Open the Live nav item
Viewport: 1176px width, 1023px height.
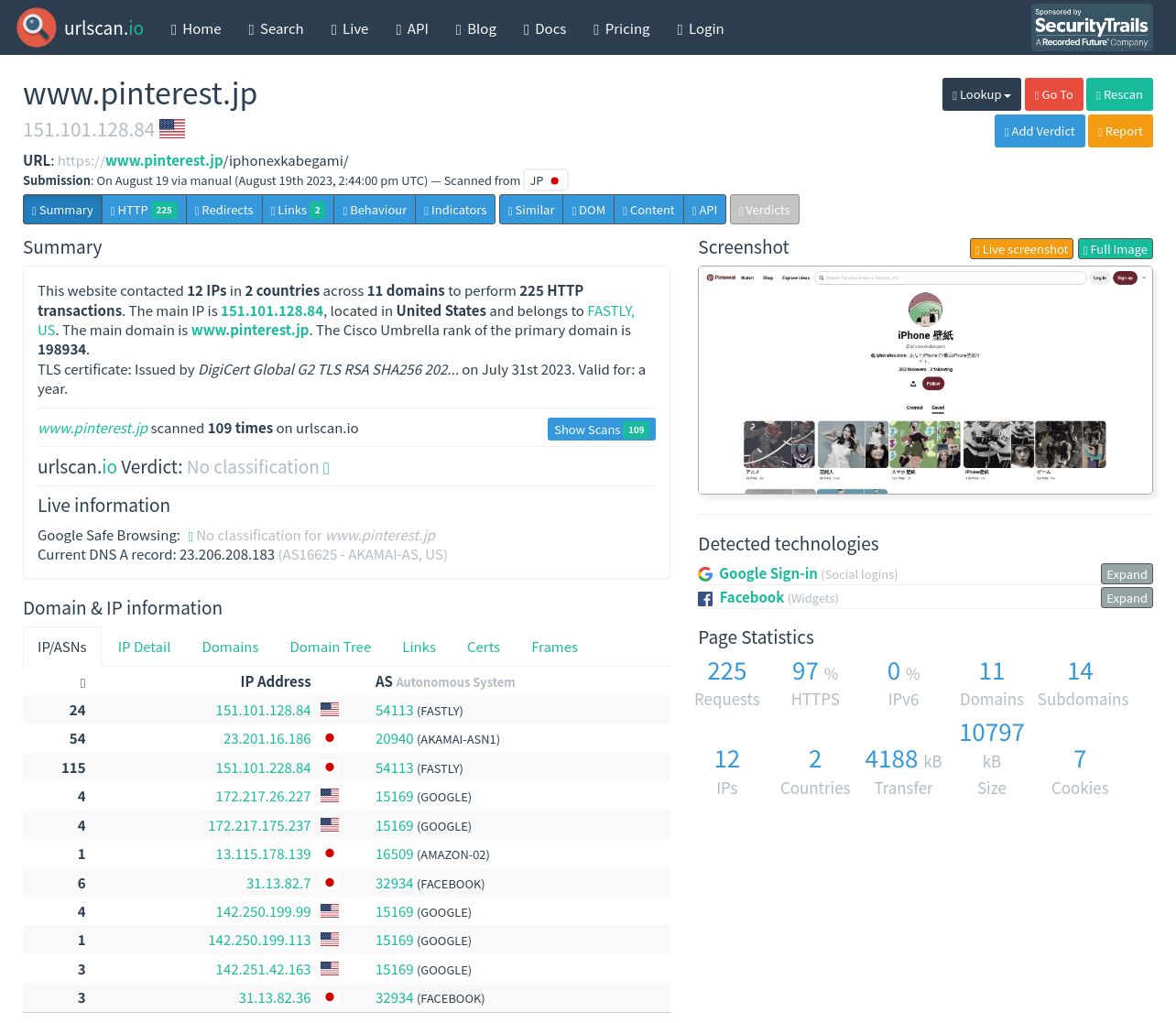pyautogui.click(x=350, y=28)
